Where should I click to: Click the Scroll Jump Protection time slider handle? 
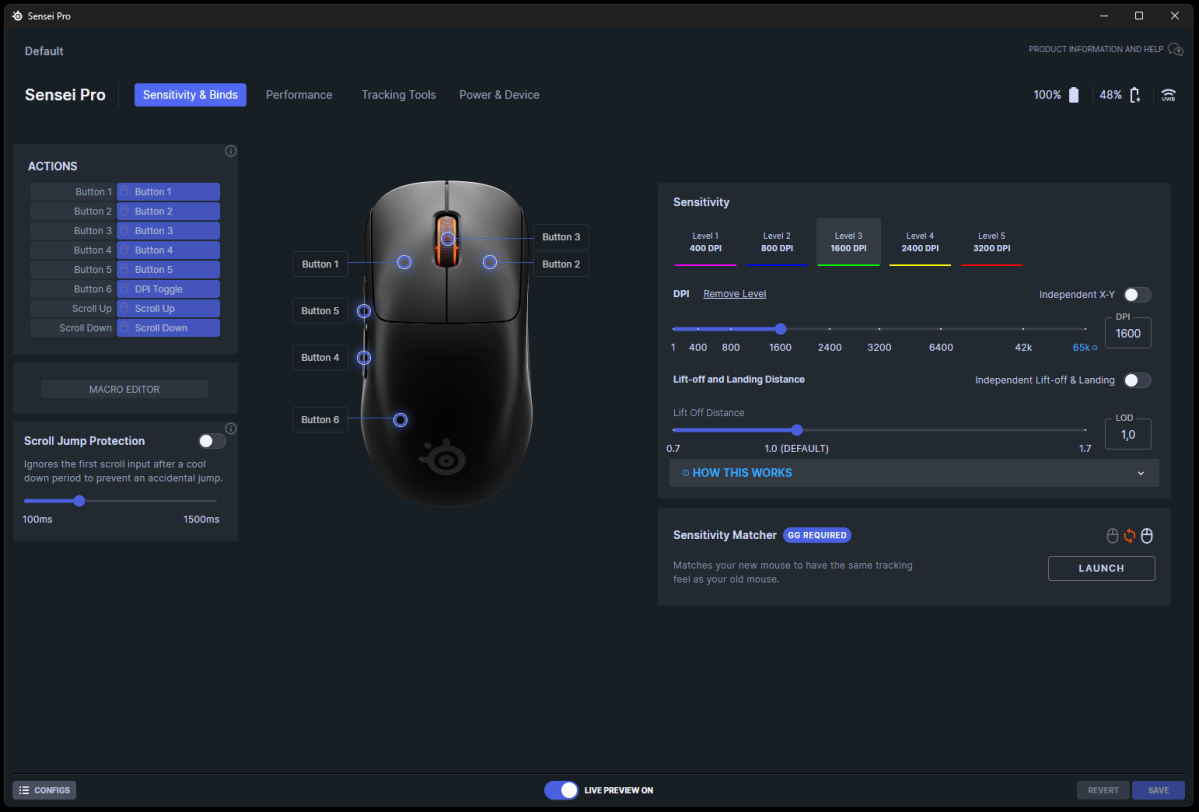point(80,502)
